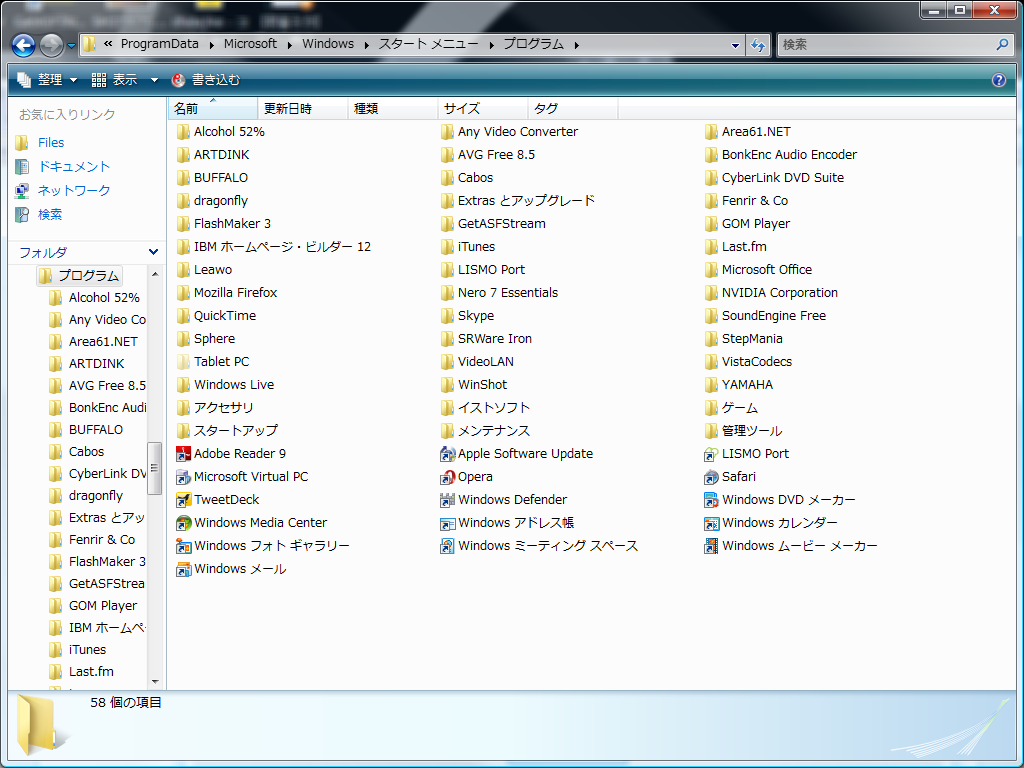Screen dimensions: 1024x768
Task: Select the ゲーム folder
Action: [731, 408]
